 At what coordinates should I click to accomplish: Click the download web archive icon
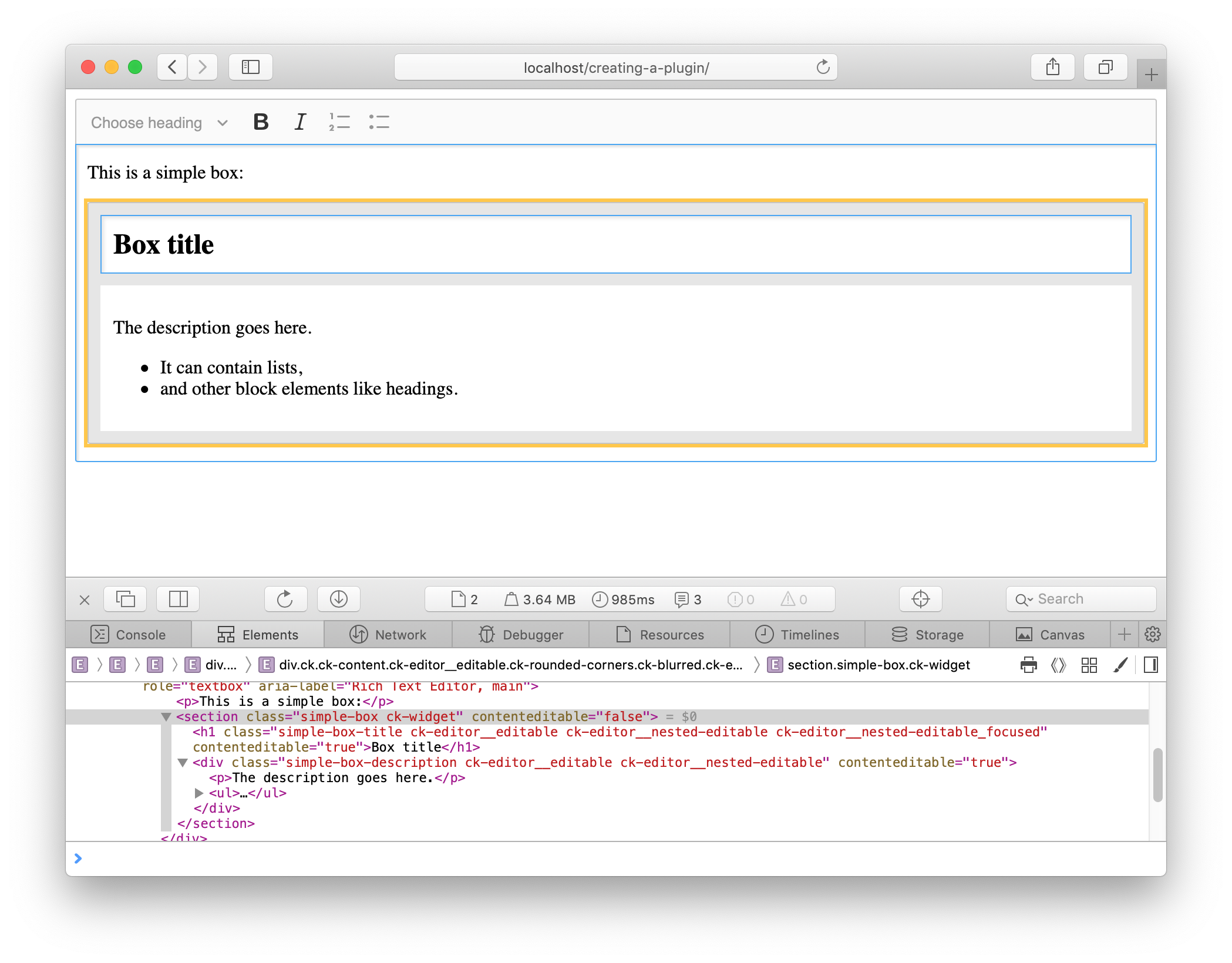[x=339, y=599]
